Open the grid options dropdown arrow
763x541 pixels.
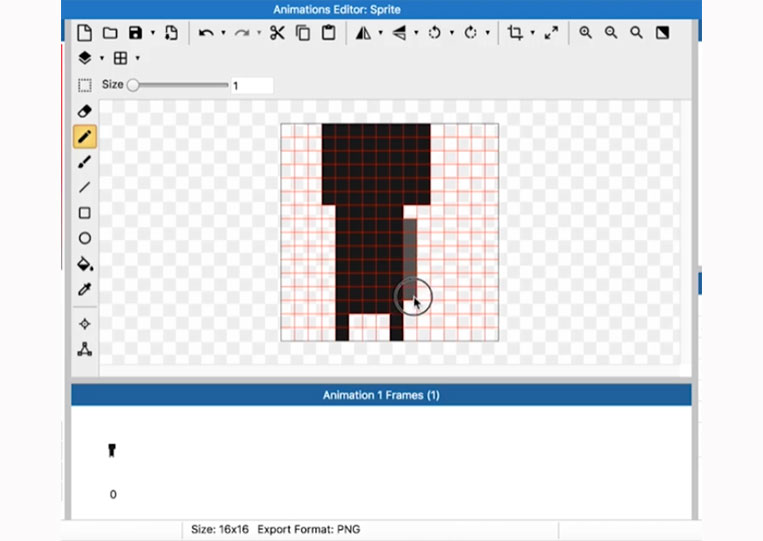coord(138,58)
